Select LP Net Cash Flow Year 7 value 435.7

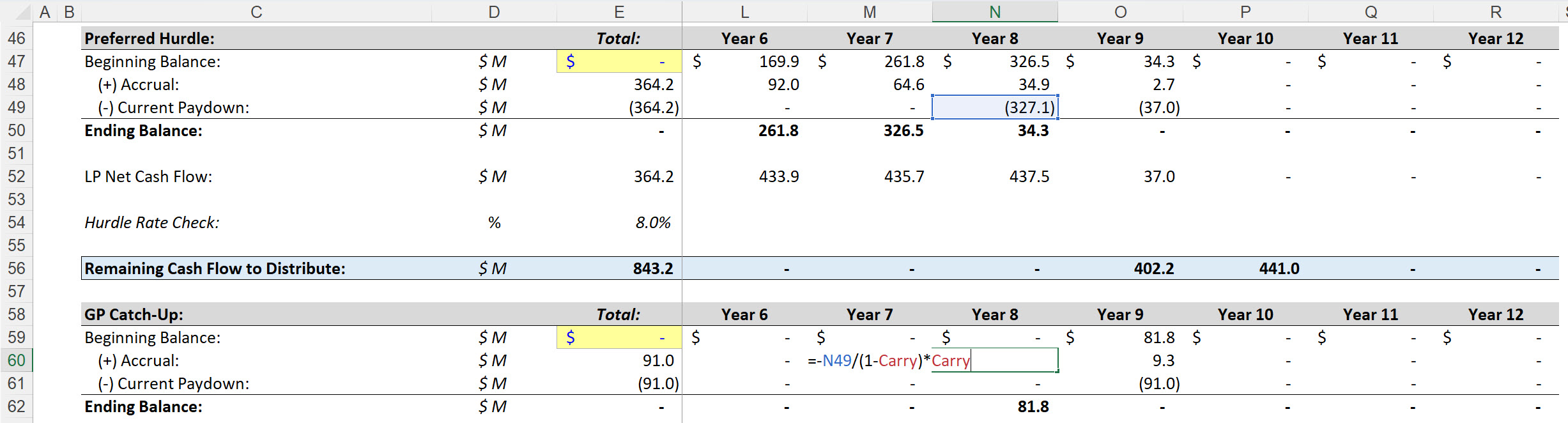[x=904, y=176]
